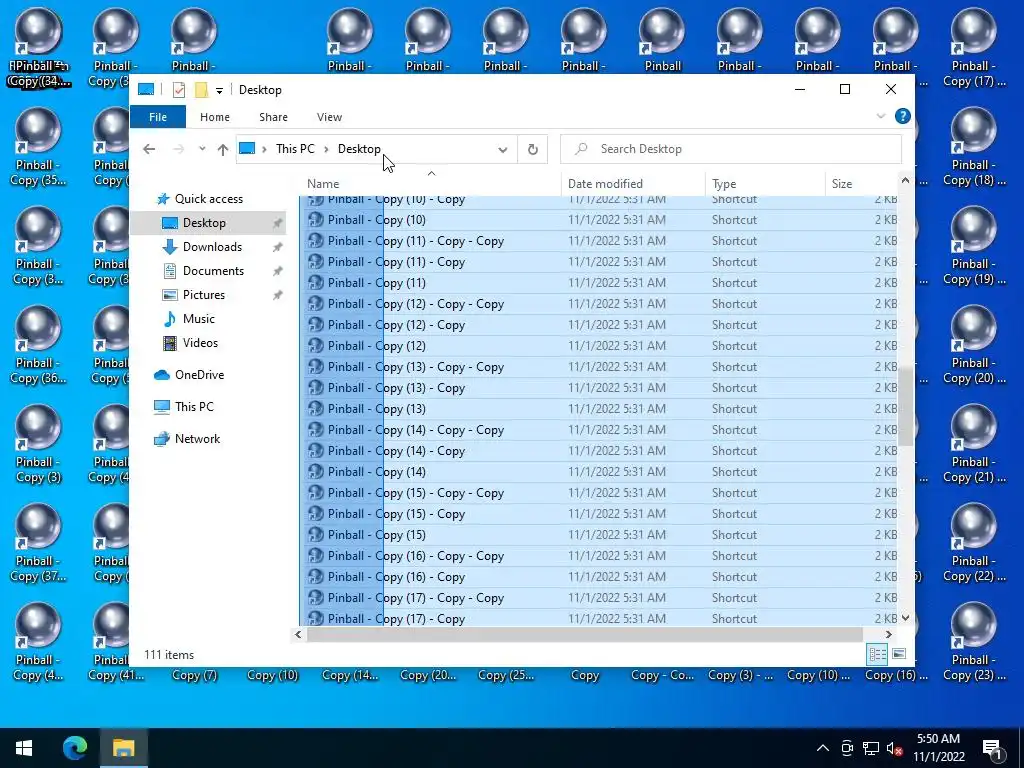Select Pinball - Copy (20) desktop shortcut
This screenshot has width=1024, height=768.
[973, 345]
